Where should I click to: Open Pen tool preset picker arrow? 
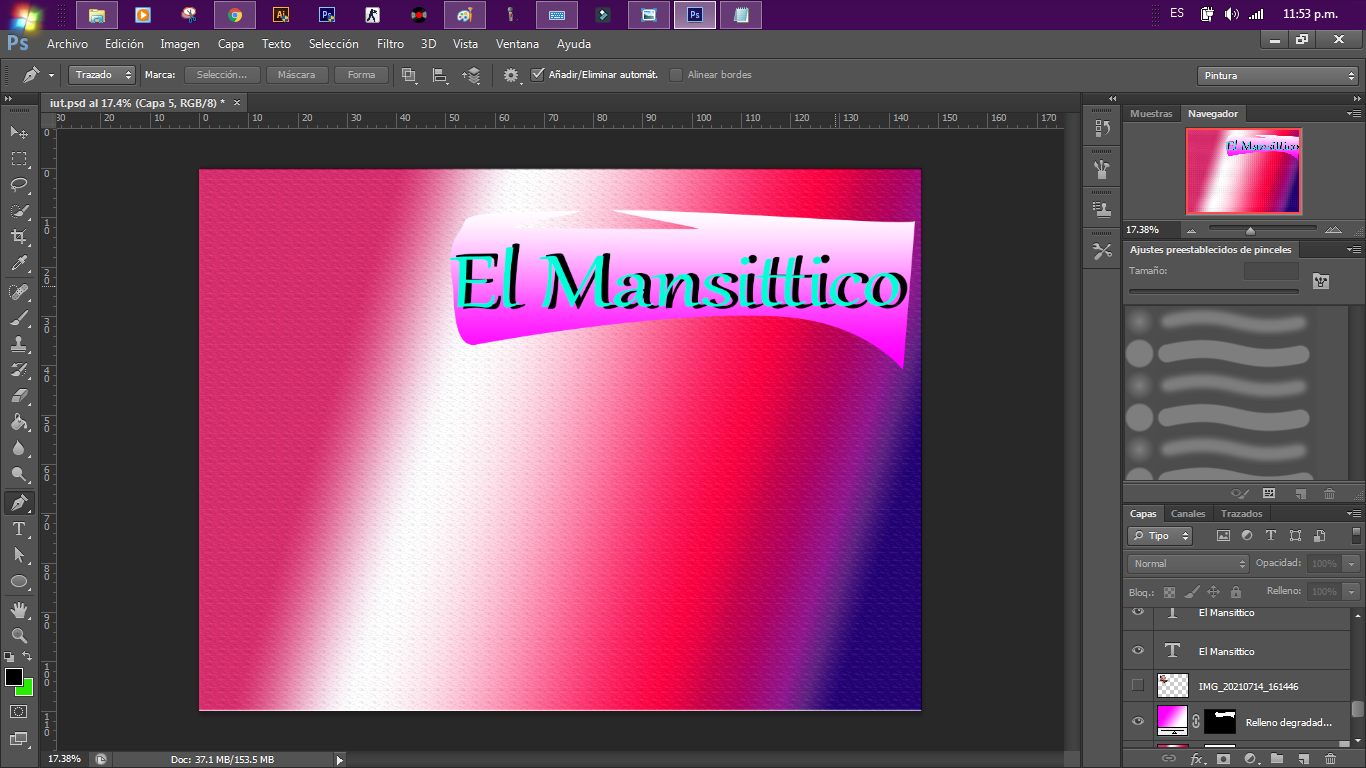tap(51, 75)
